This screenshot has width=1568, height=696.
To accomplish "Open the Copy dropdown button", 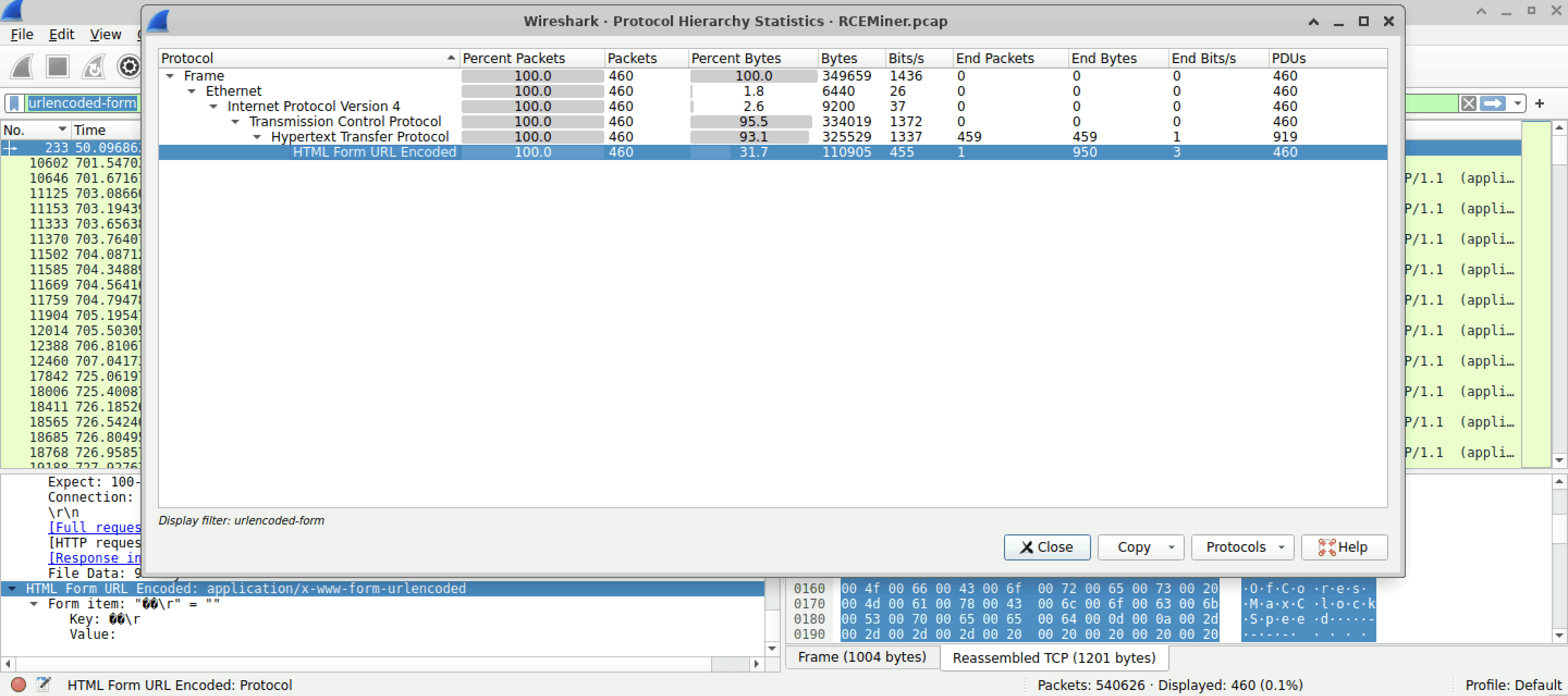I will tap(1140, 547).
